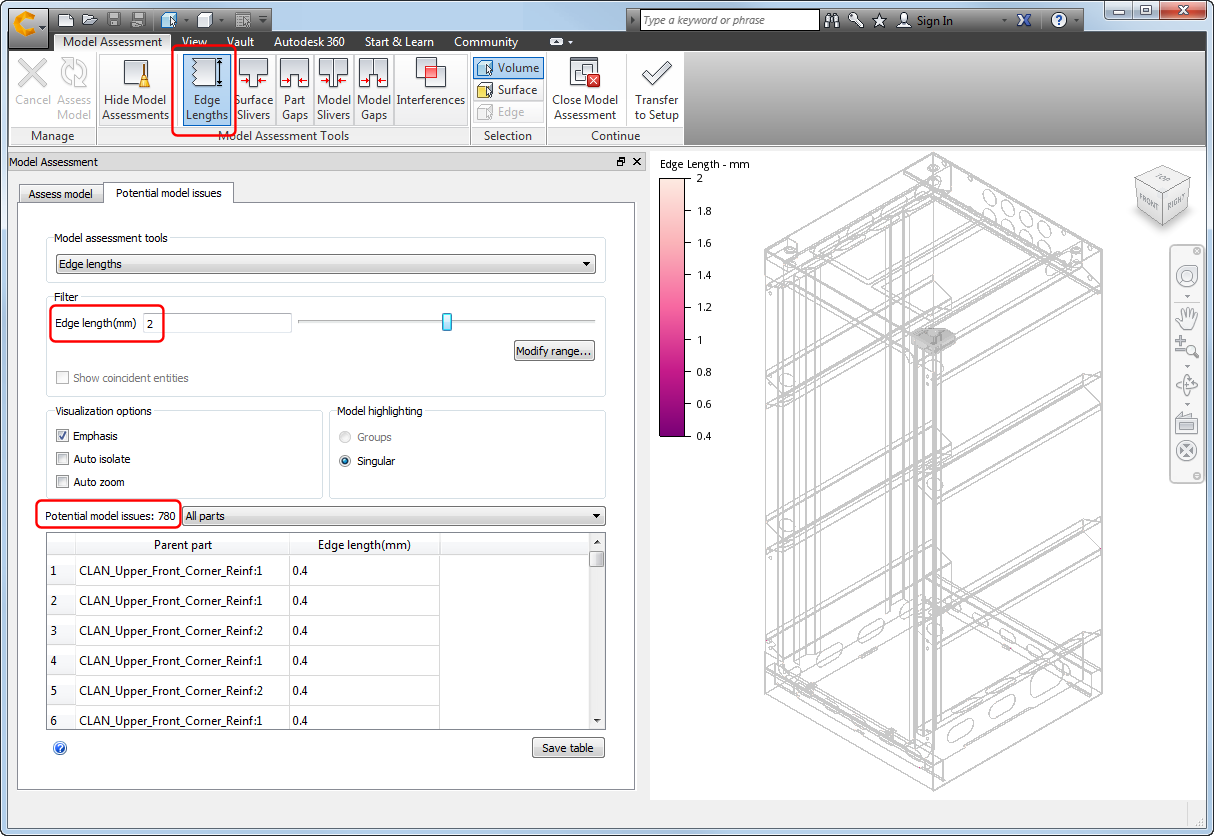Click the Open folder icon in quick access toolbar
Screen dimensions: 1214x836
90,20
